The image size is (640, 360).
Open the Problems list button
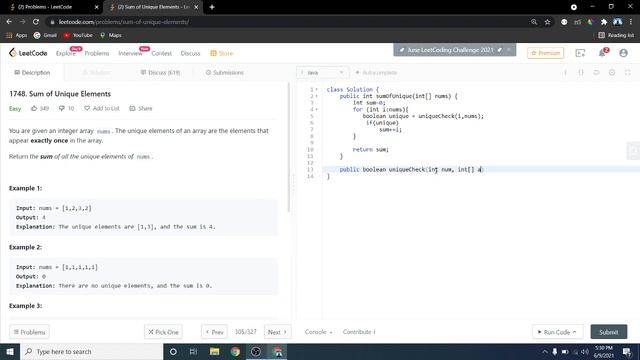tap(29, 332)
